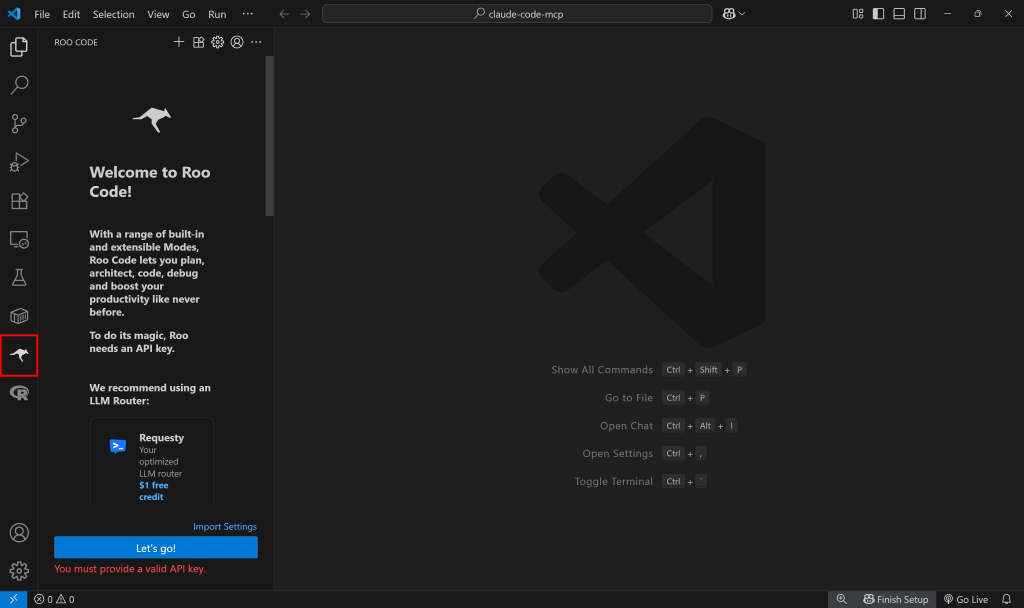
Task: Open the Testing flask view
Action: tap(18, 277)
